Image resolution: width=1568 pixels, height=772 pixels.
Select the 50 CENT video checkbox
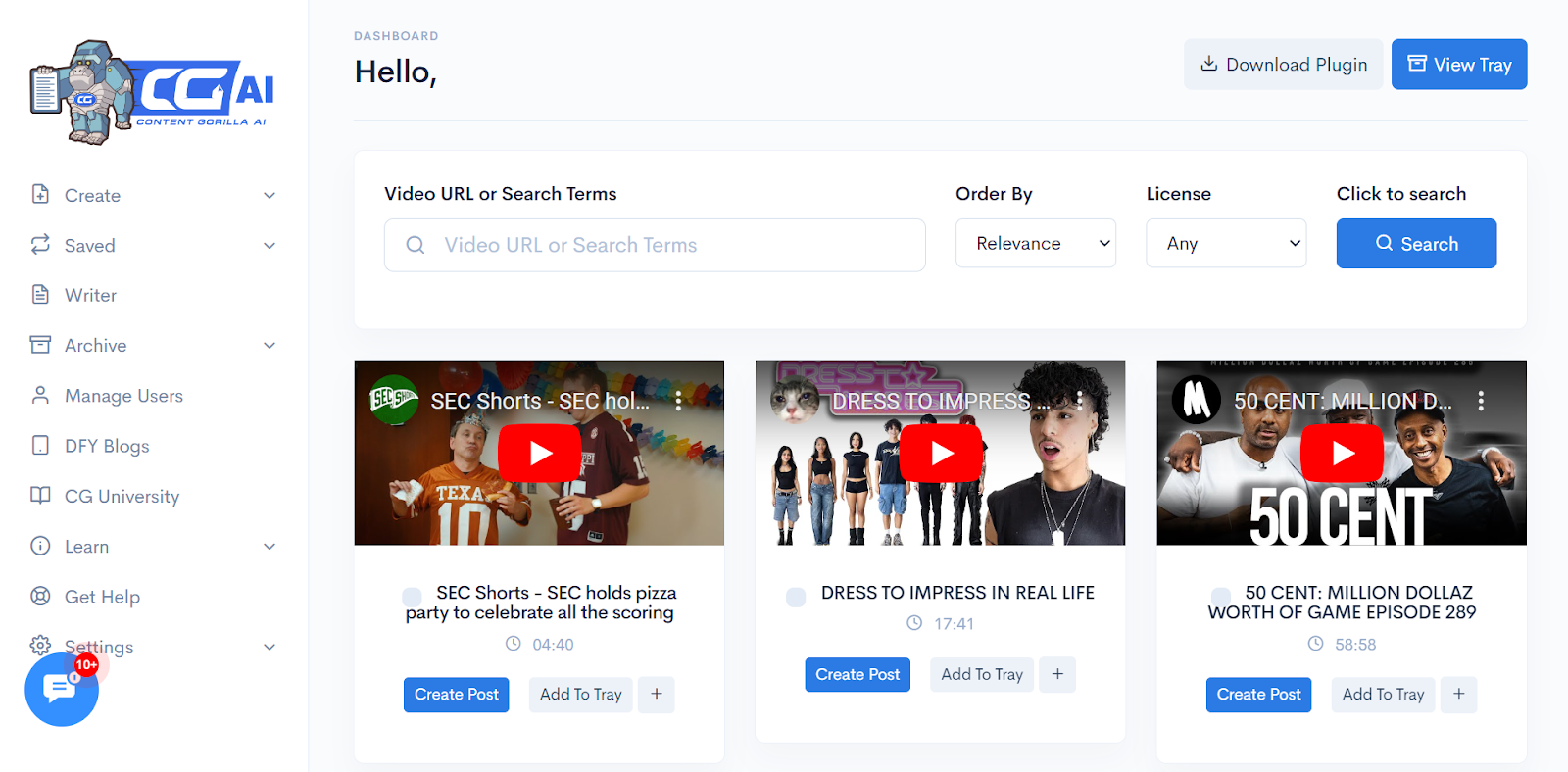pos(1221,597)
